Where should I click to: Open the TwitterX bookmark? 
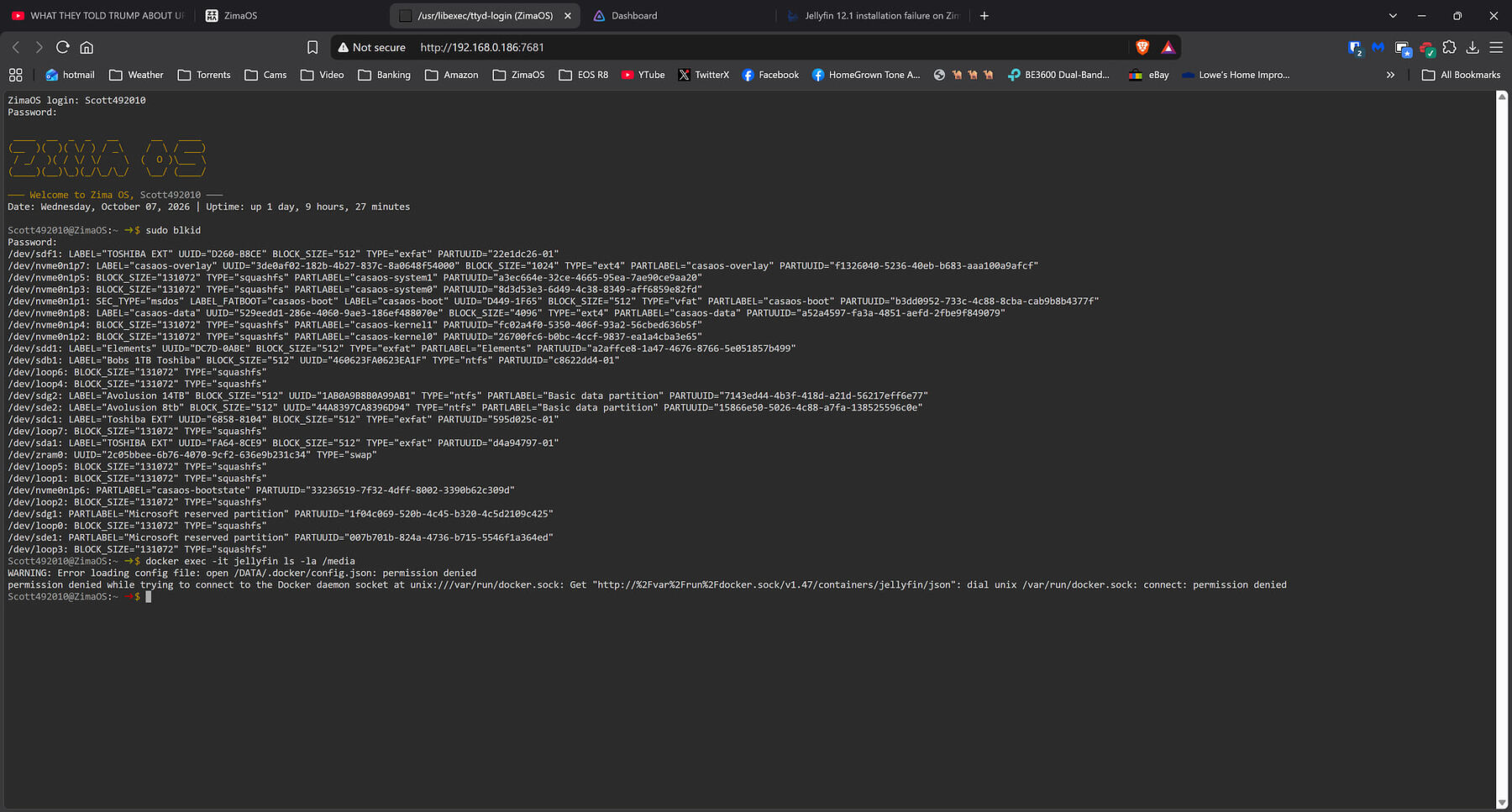(704, 75)
